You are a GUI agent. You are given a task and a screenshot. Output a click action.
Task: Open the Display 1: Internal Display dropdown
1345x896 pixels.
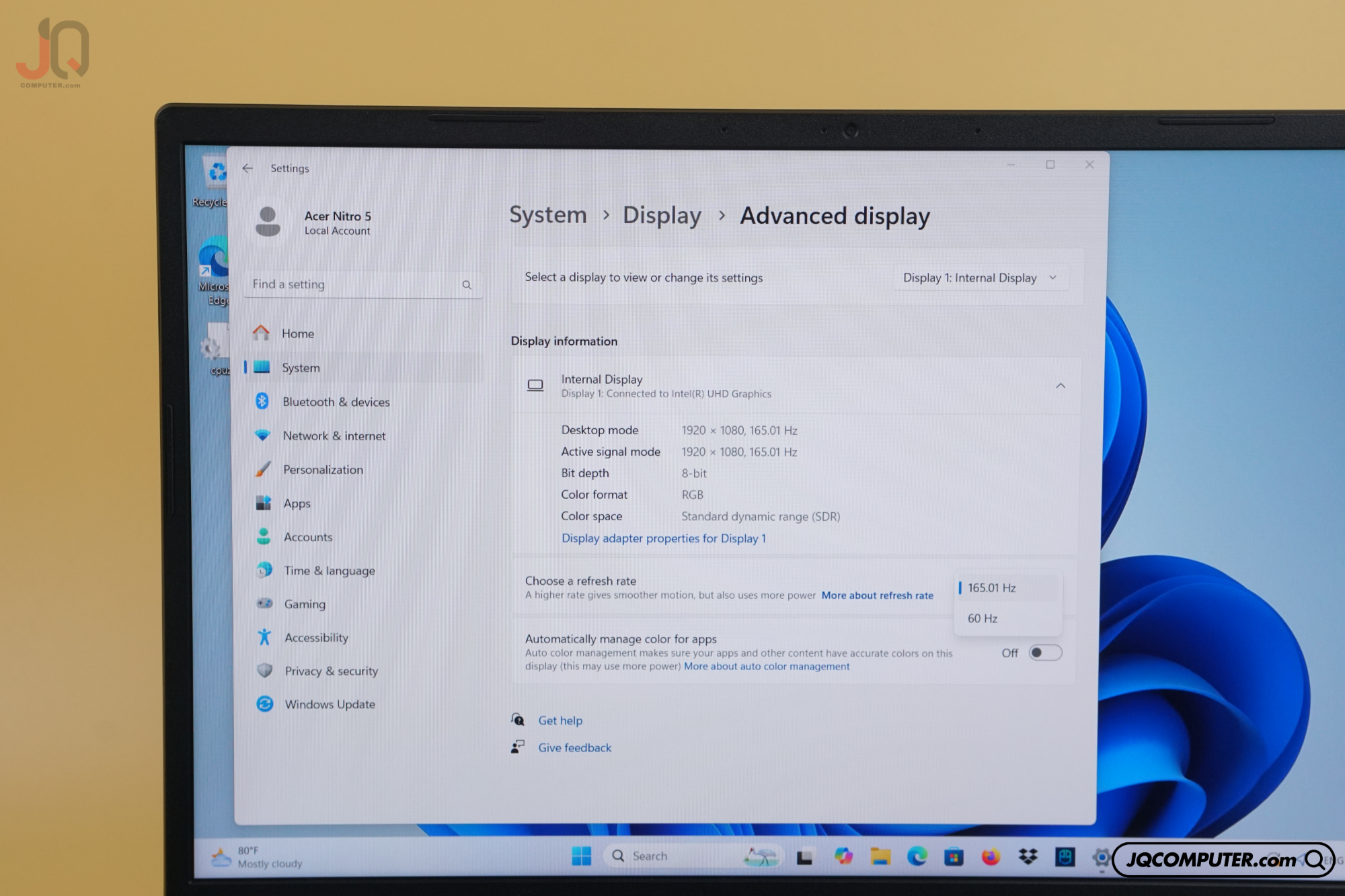click(981, 278)
